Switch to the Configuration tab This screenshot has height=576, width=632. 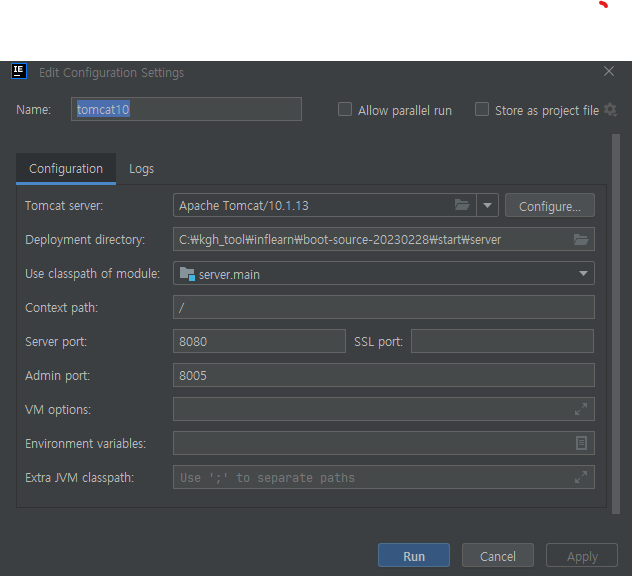tap(66, 168)
